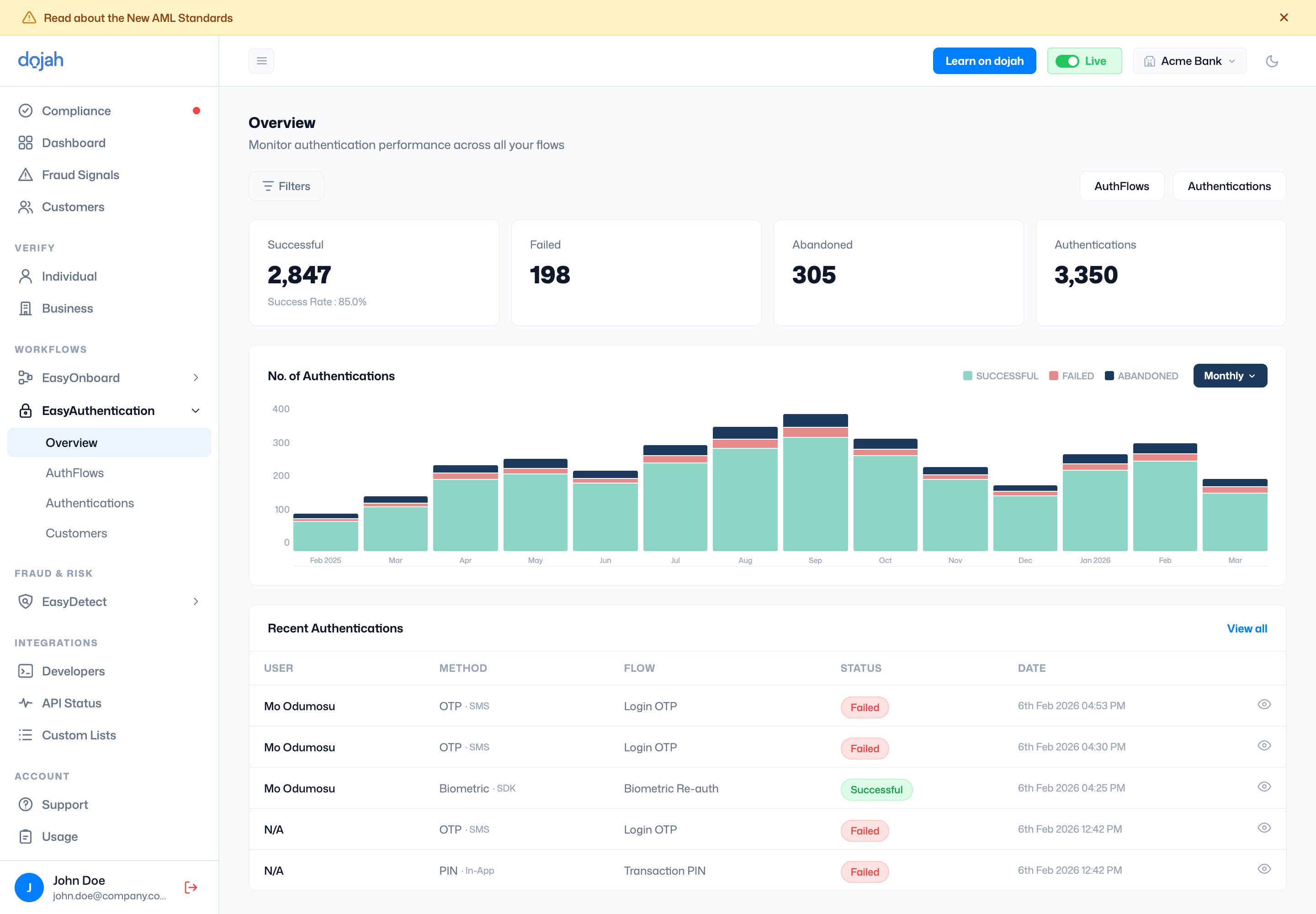Open AuthFlows in the sidebar submenu
The height and width of the screenshot is (914, 1316).
tap(75, 473)
